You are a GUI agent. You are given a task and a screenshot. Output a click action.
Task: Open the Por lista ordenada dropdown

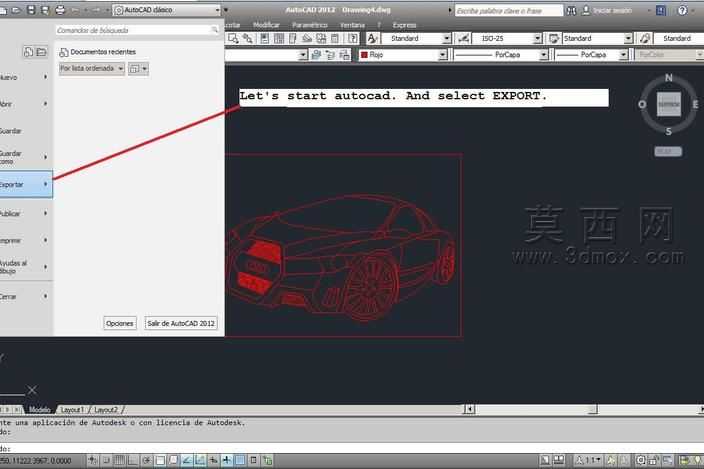92,68
